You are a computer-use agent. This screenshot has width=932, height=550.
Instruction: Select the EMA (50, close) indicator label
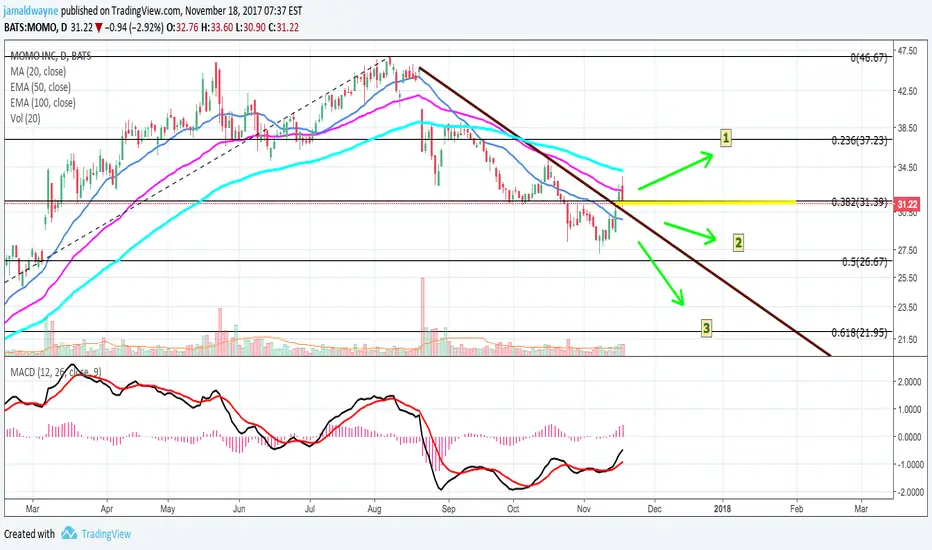(x=40, y=87)
